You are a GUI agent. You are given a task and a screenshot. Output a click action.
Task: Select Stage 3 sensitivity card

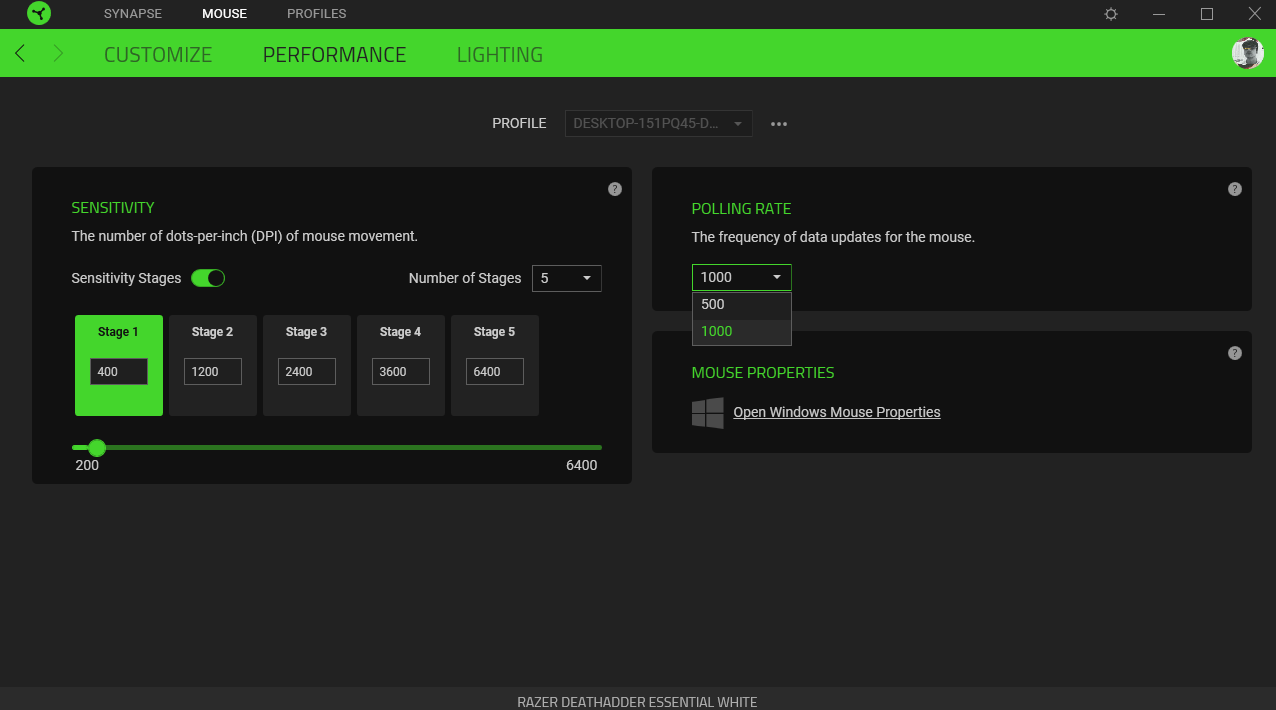point(307,365)
